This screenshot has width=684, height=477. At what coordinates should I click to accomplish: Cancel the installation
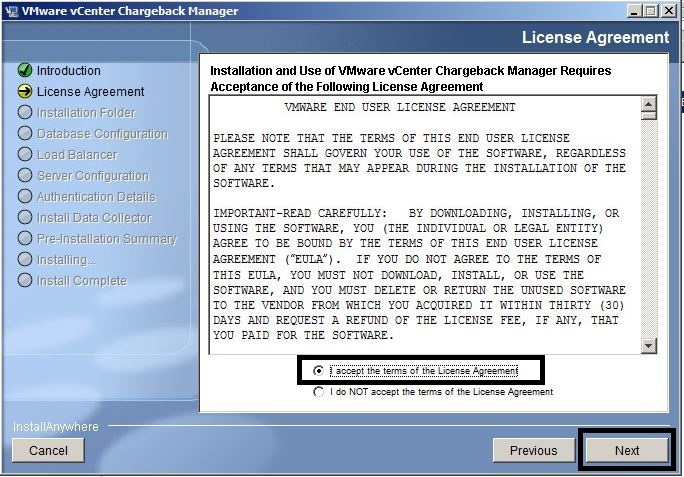[x=48, y=450]
